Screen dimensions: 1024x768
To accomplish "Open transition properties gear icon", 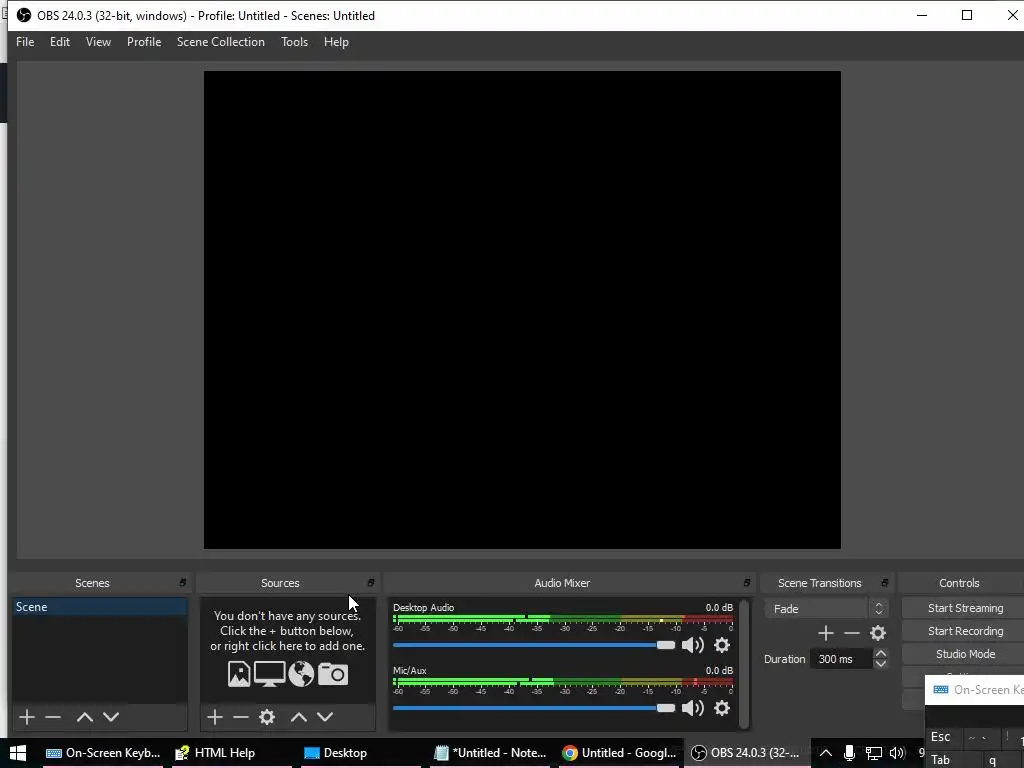I will coord(878,633).
